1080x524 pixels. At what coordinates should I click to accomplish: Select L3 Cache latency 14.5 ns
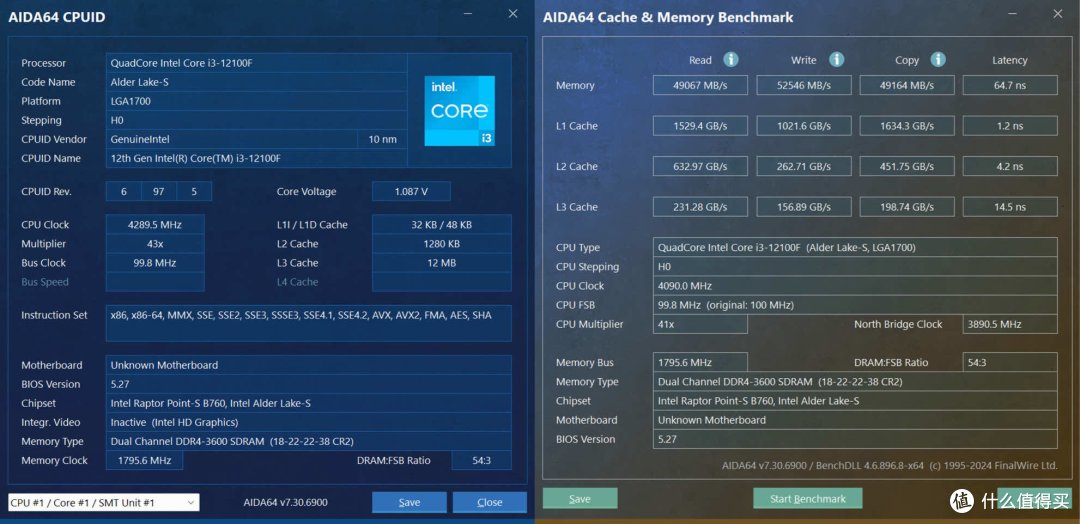pos(1010,207)
